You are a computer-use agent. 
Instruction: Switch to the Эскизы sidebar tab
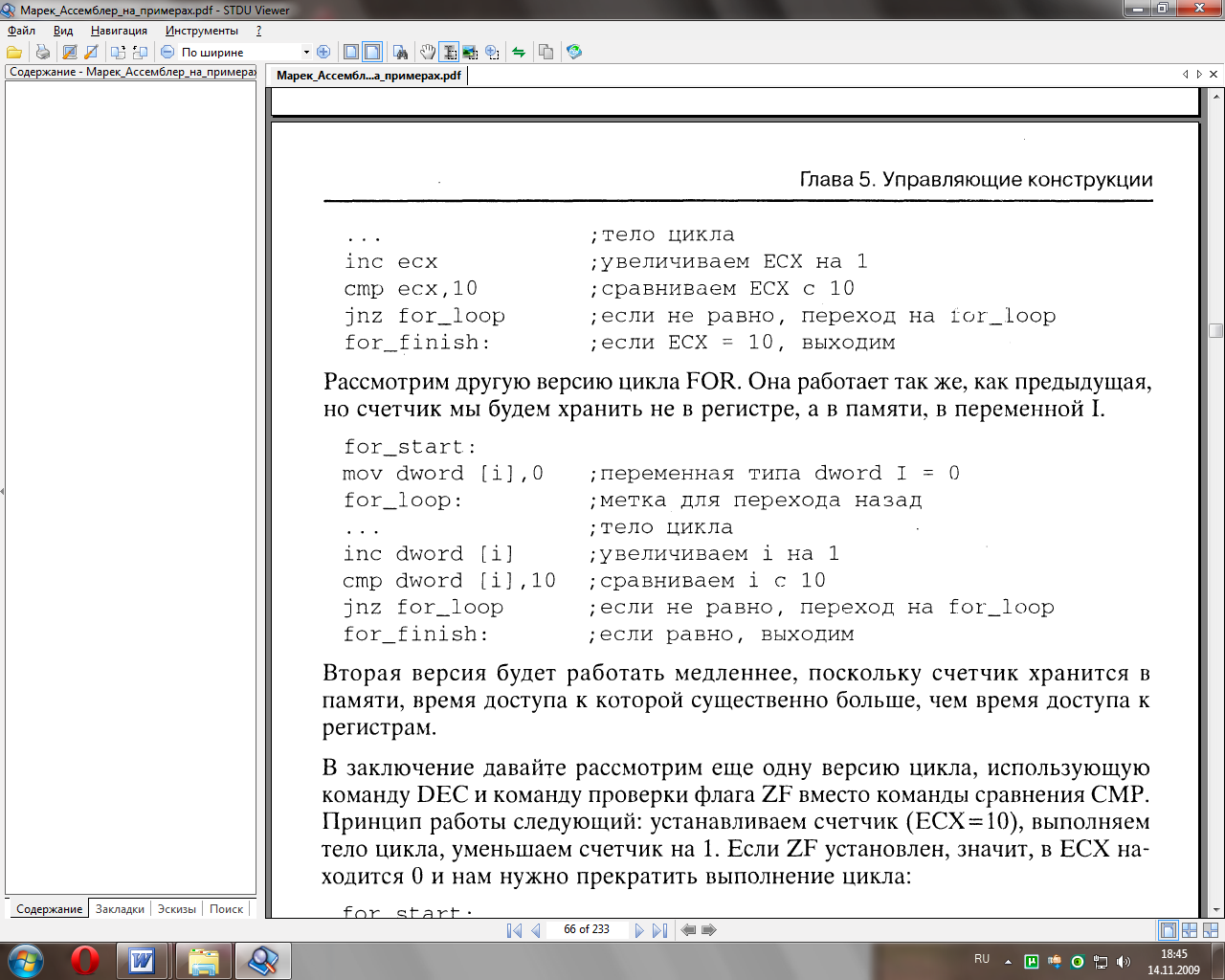pos(177,908)
